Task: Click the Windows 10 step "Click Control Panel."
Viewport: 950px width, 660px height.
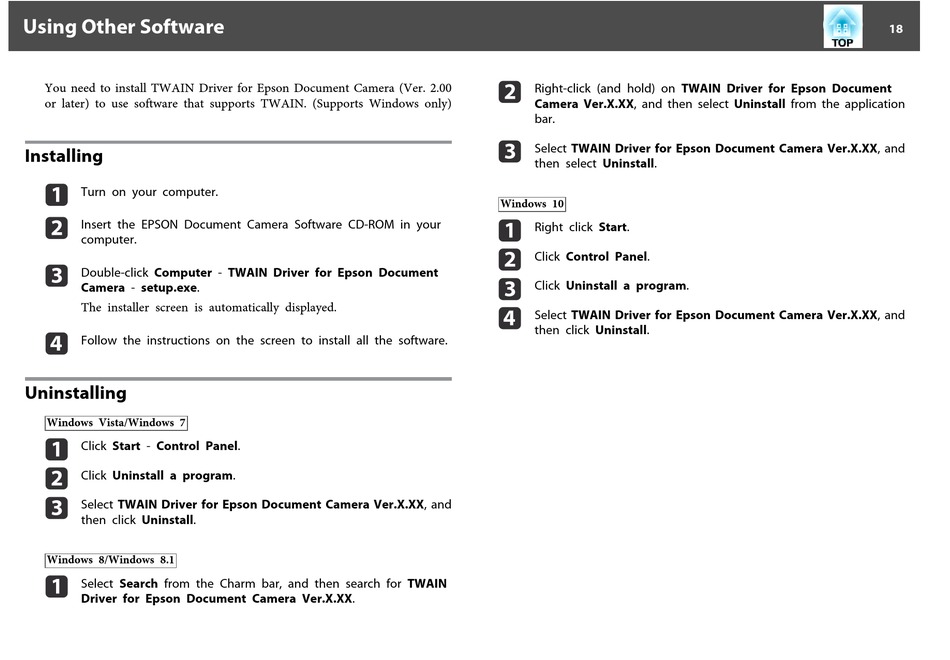Action: coord(592,256)
